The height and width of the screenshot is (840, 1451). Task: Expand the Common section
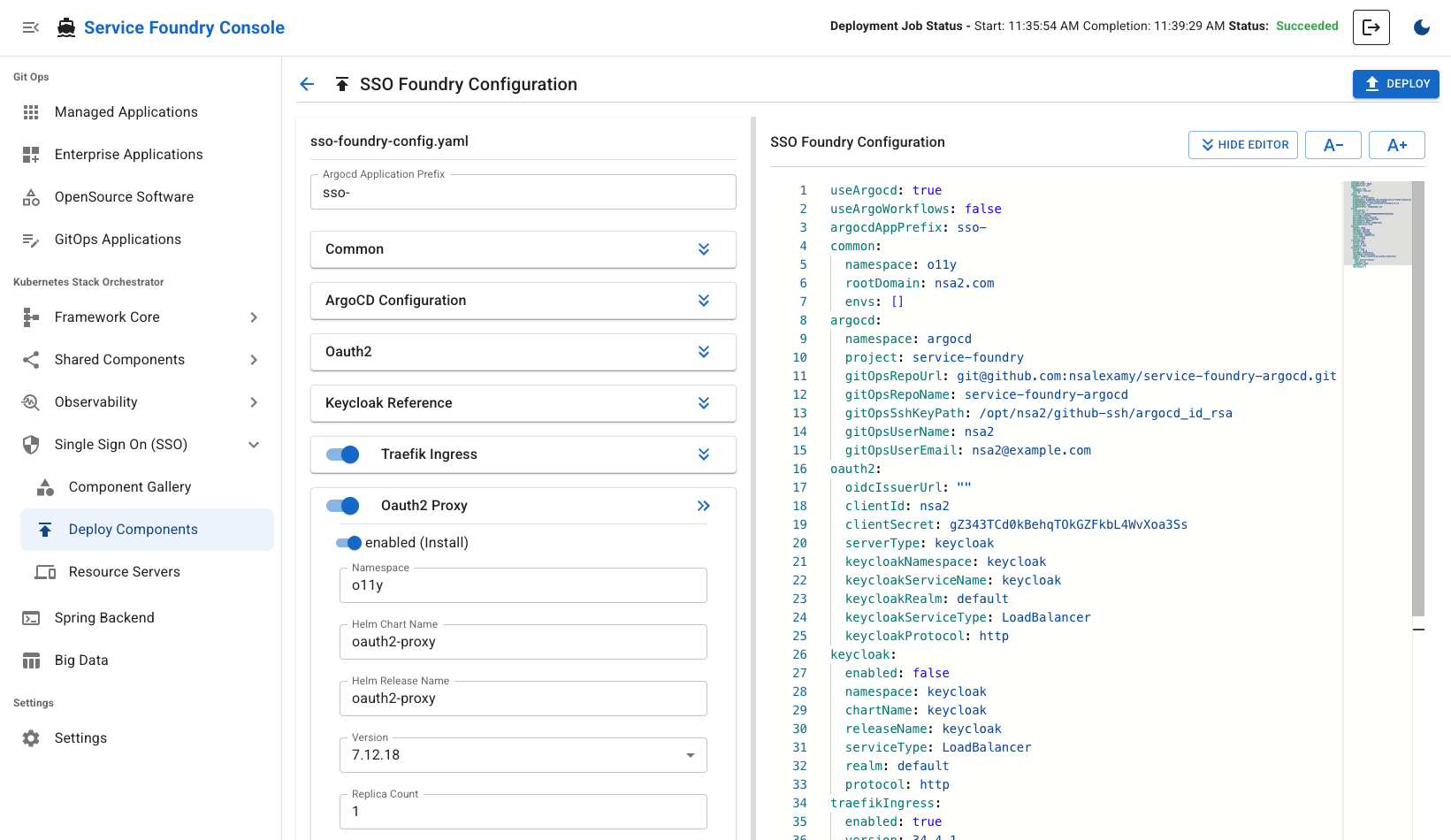pos(704,249)
